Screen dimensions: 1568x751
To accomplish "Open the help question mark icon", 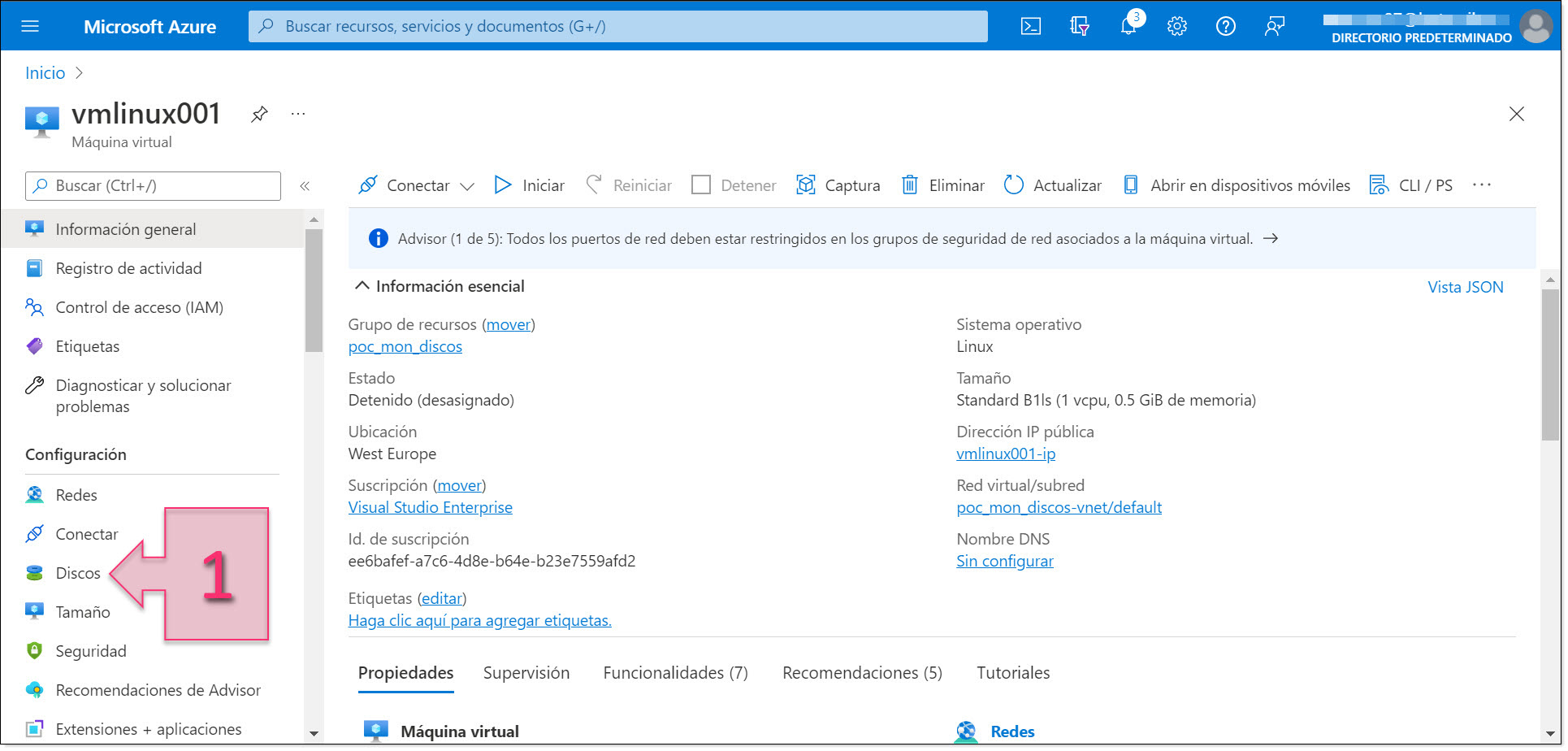I will pos(1225,26).
